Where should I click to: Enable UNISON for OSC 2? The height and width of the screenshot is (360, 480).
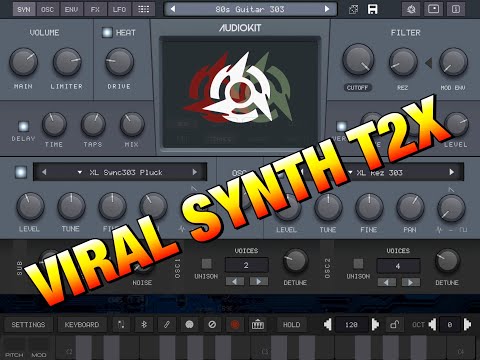tap(358, 264)
